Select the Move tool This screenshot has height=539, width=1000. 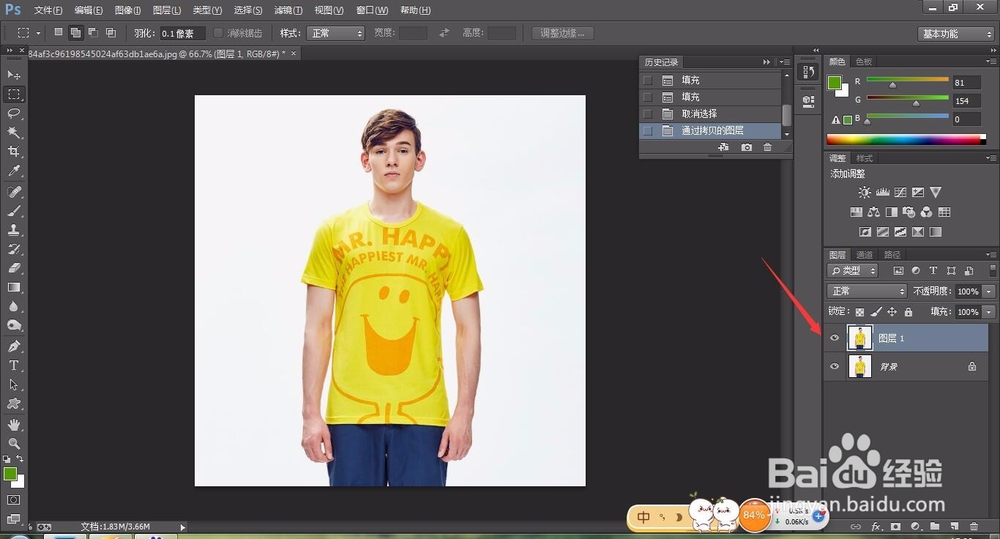(13, 75)
